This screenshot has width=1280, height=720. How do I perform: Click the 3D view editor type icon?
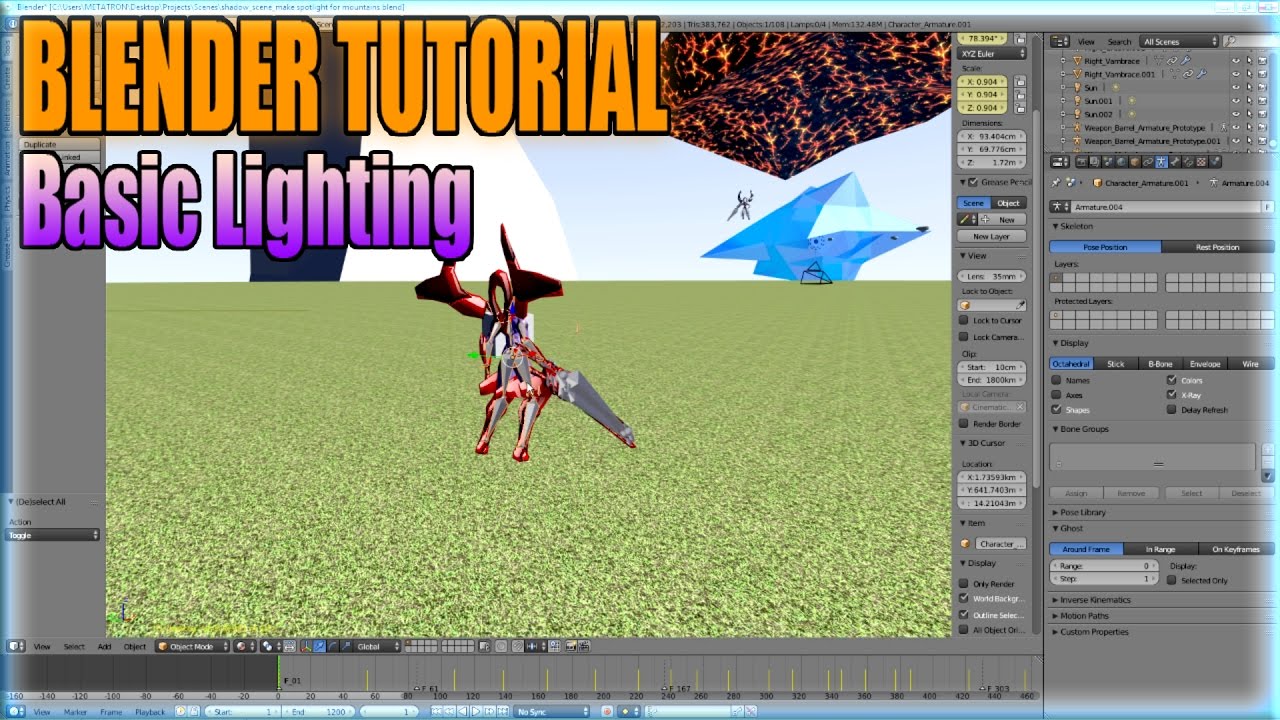point(16,646)
